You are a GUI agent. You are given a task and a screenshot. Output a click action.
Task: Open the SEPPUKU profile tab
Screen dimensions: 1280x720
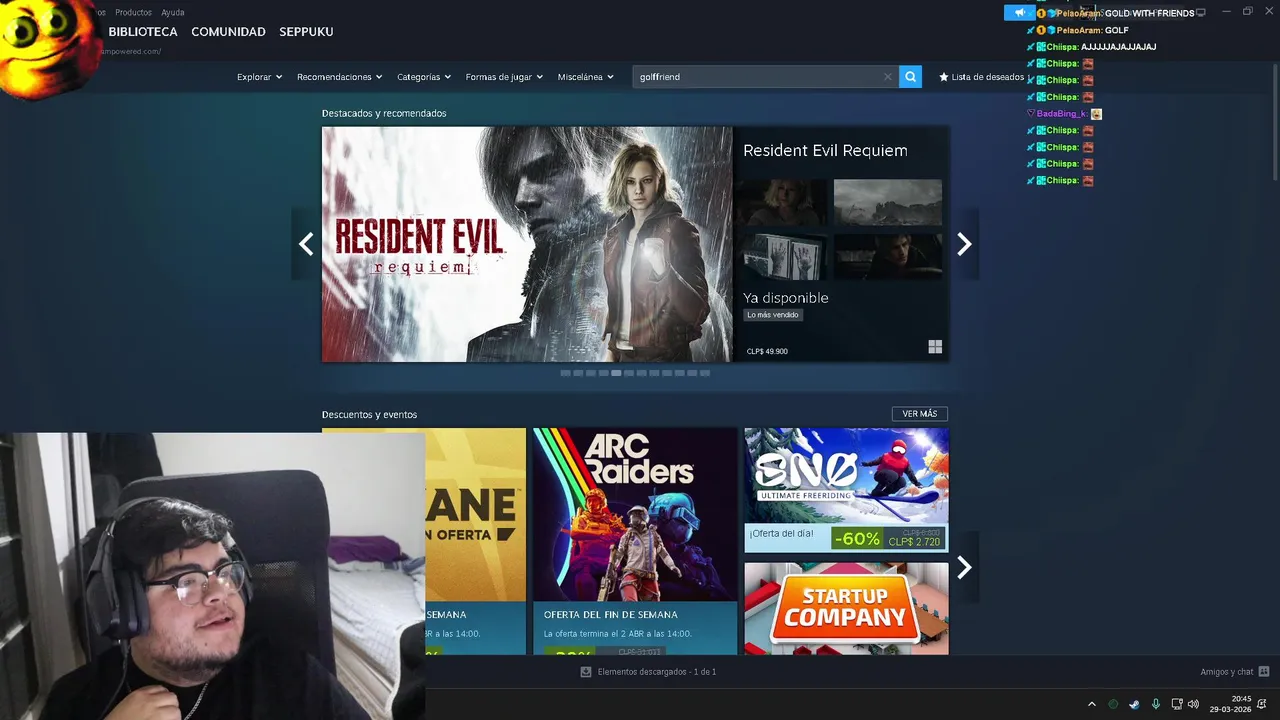point(306,32)
